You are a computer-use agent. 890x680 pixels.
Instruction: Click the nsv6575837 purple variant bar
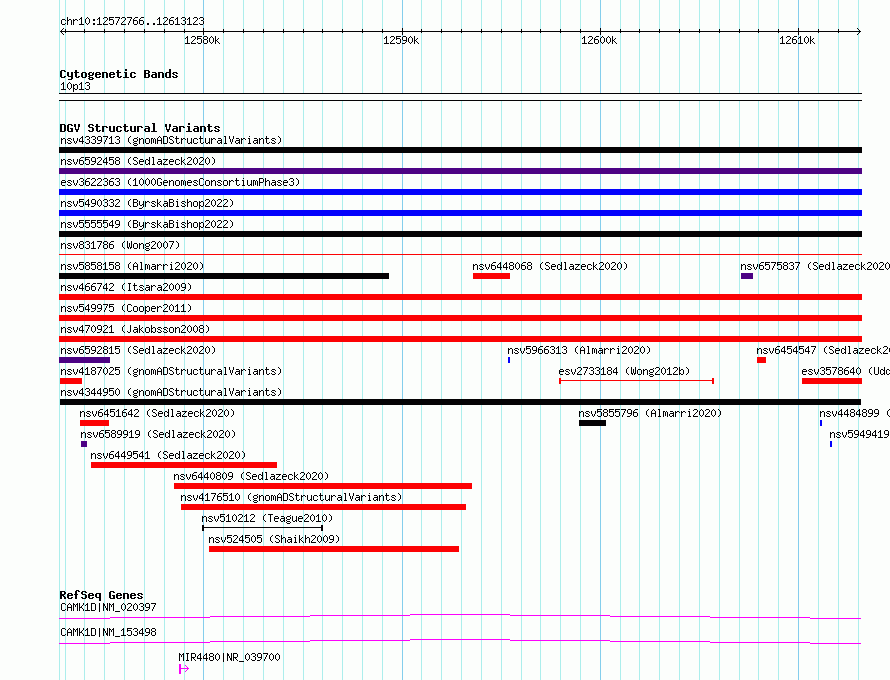click(x=747, y=276)
